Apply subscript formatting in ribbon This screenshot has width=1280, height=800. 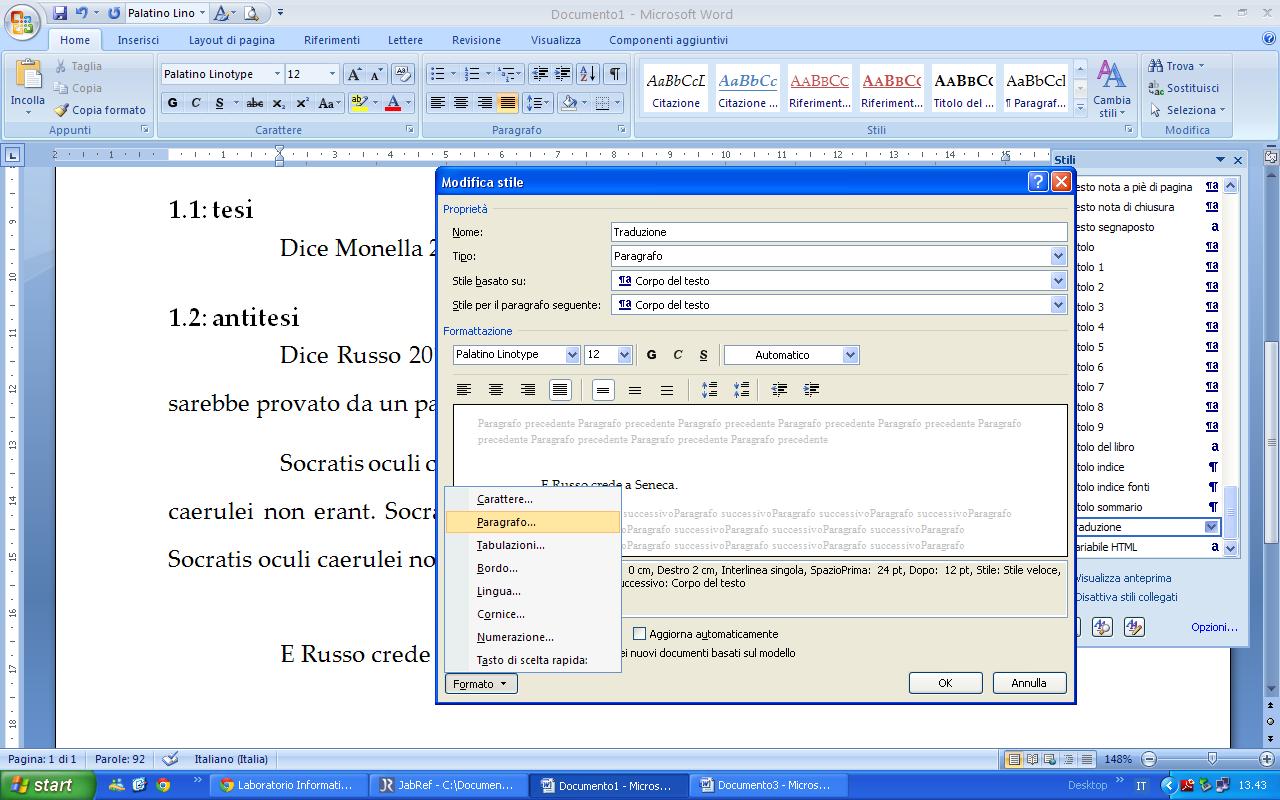279,103
